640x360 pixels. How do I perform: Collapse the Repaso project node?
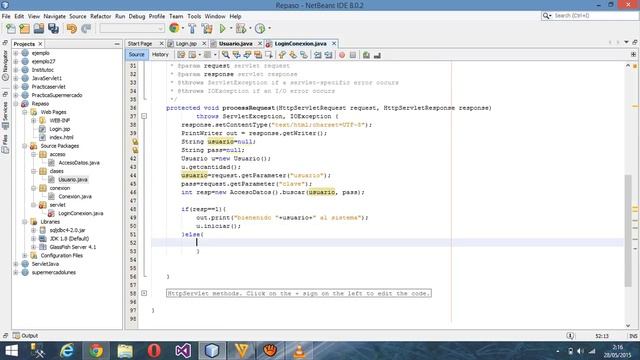pyautogui.click(x=16, y=104)
